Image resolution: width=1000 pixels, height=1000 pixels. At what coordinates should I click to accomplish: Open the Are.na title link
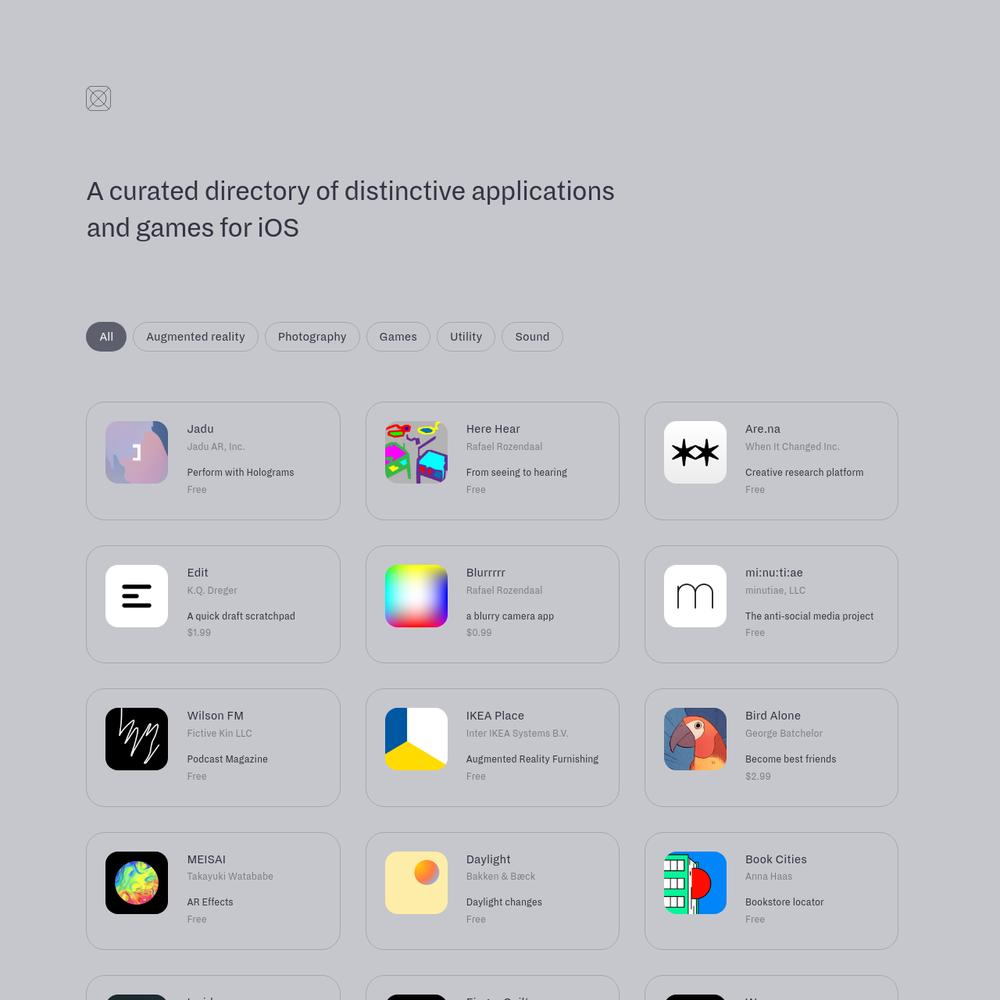point(763,429)
